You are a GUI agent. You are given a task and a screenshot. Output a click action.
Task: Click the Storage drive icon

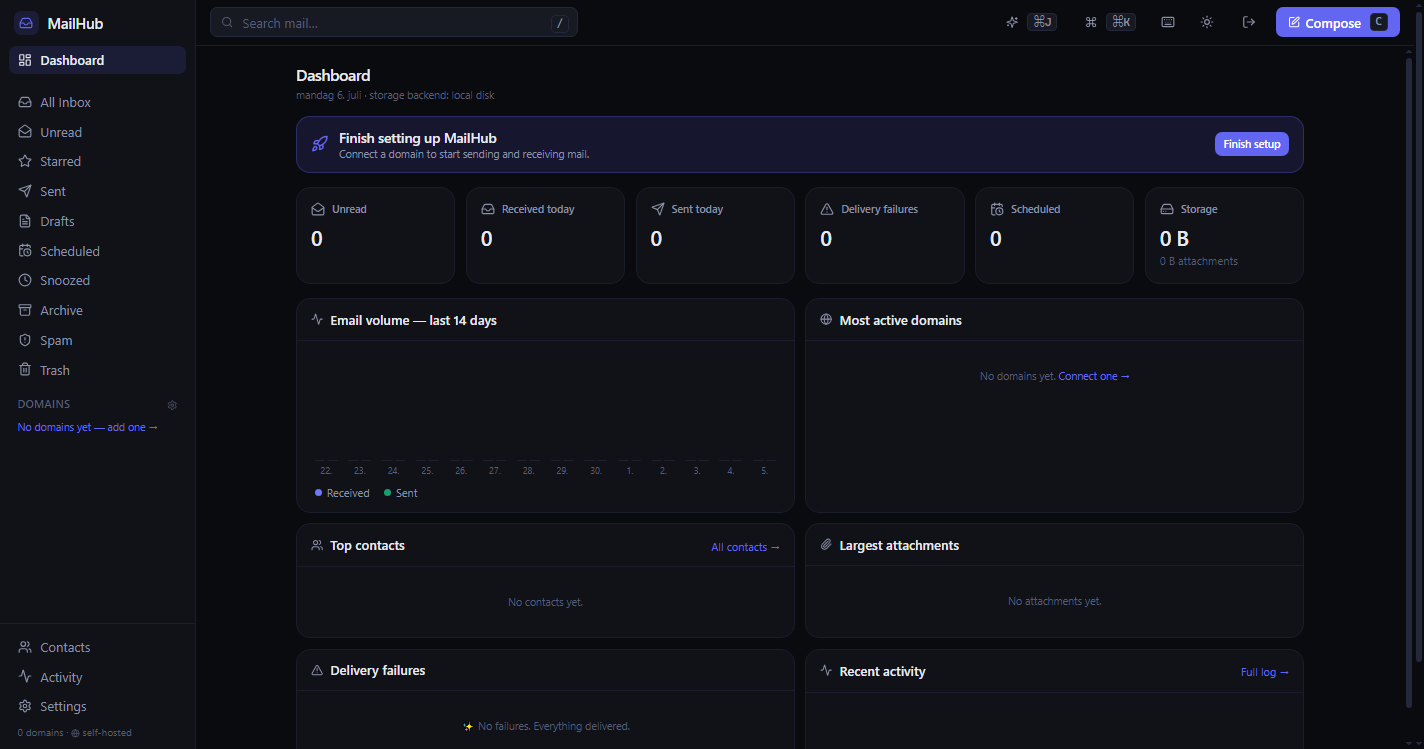[1167, 209]
